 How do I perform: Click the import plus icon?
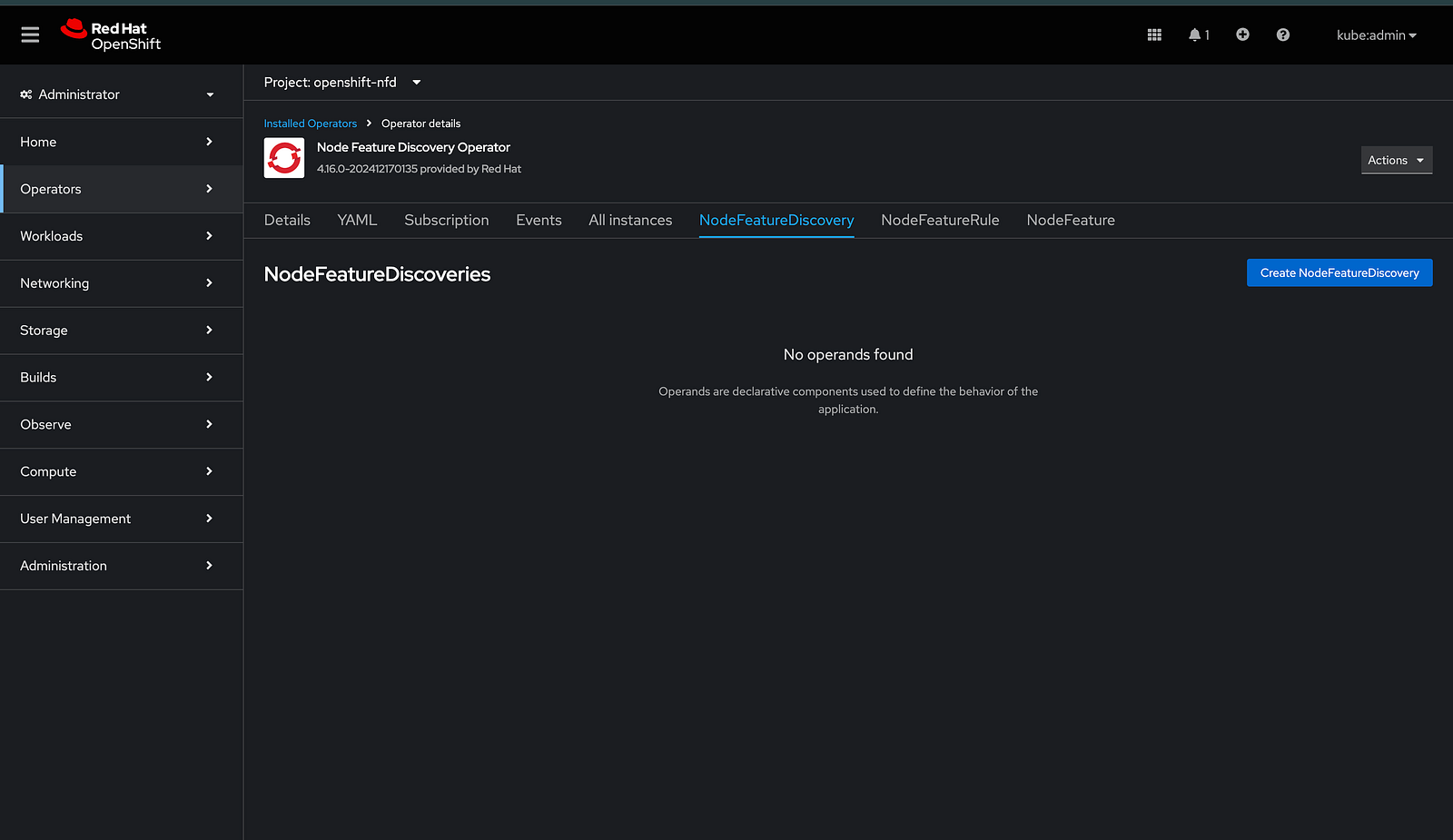(x=1242, y=35)
